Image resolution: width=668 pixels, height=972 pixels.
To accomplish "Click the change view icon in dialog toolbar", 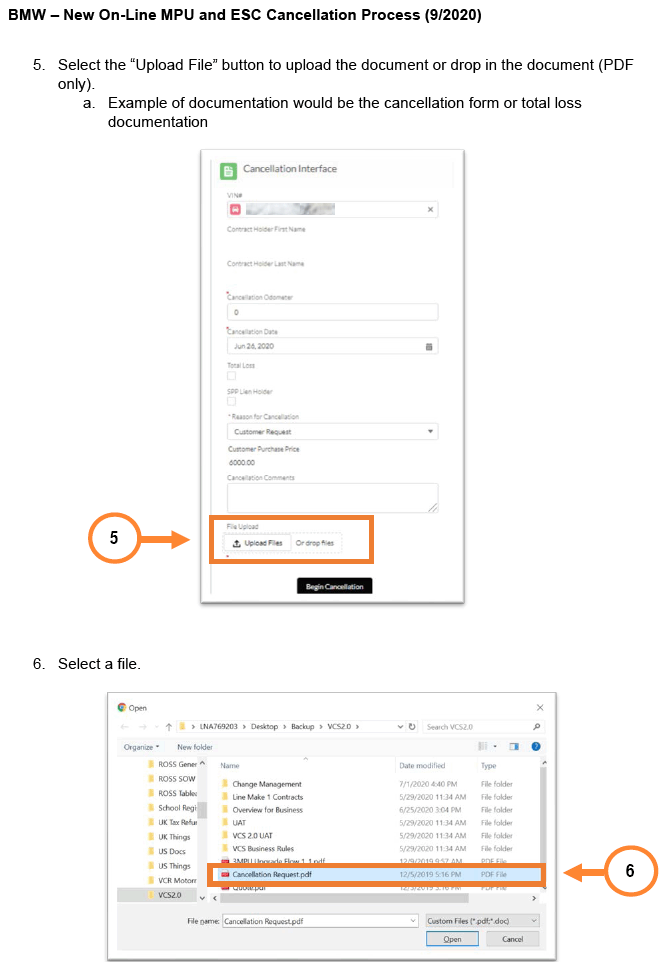I will pos(484,747).
